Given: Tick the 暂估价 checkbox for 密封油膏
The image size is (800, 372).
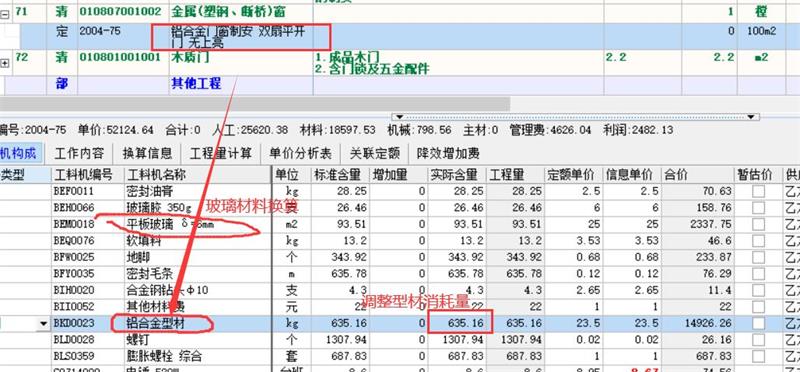Looking at the screenshot, I should click(758, 191).
